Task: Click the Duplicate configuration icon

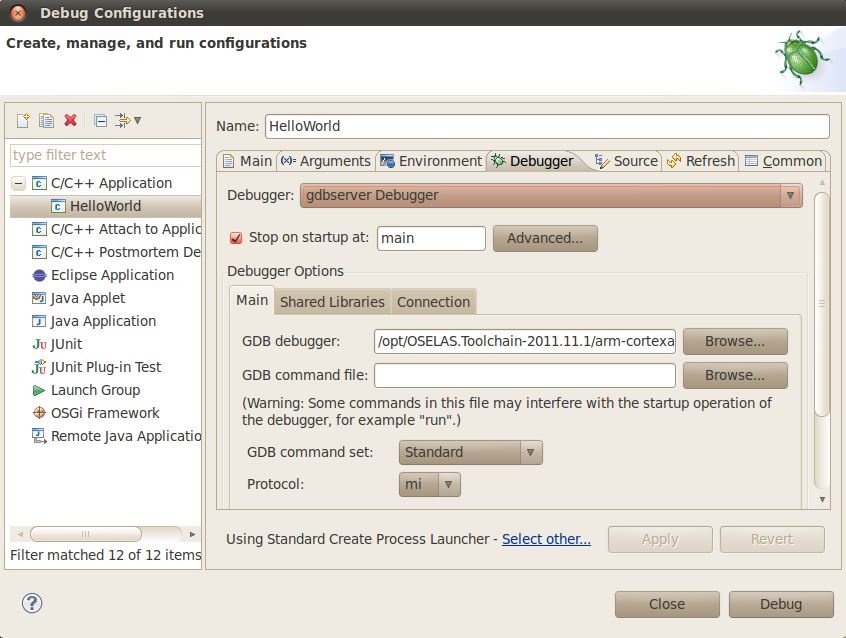Action: coord(46,120)
